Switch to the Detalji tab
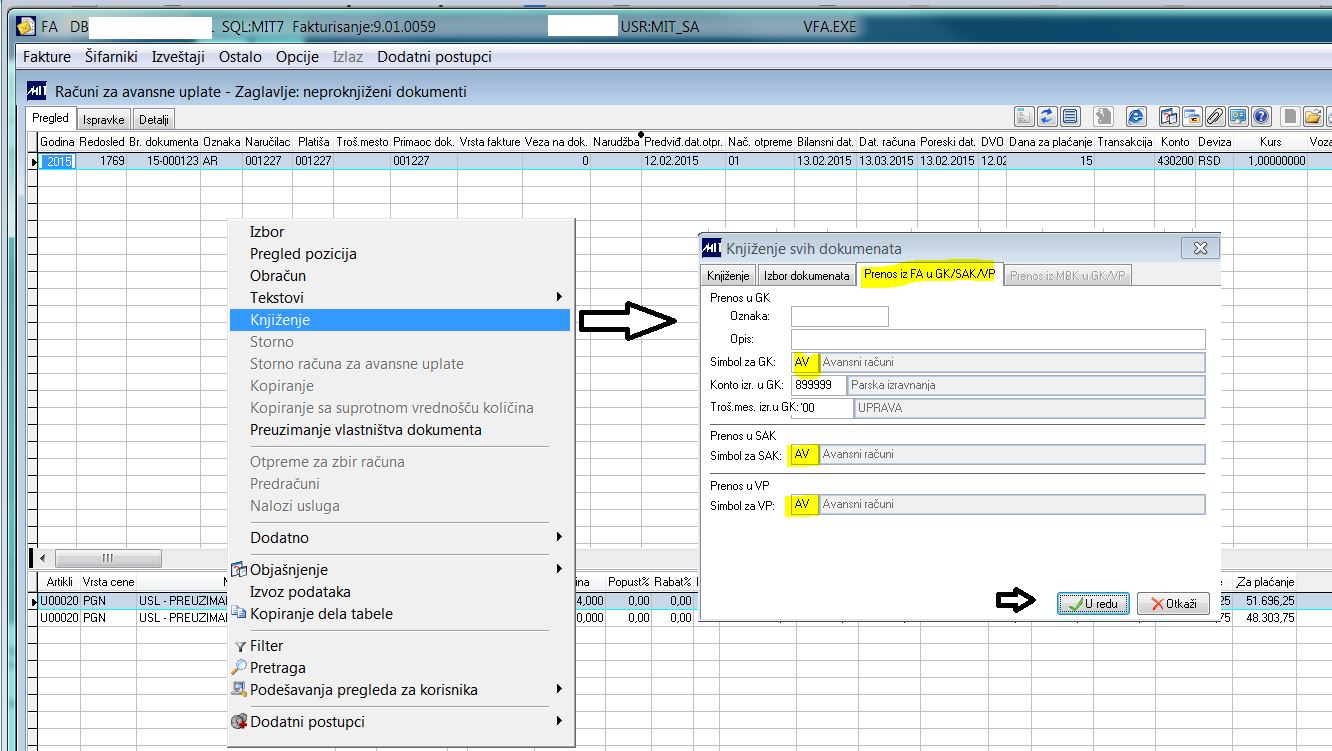The width and height of the screenshot is (1332, 751). (154, 119)
